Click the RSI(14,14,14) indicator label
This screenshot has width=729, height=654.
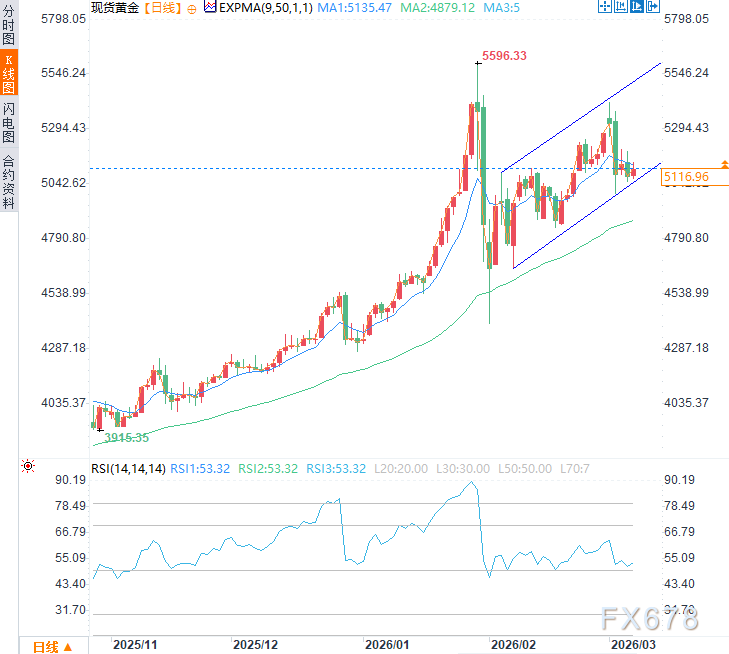pos(128,469)
